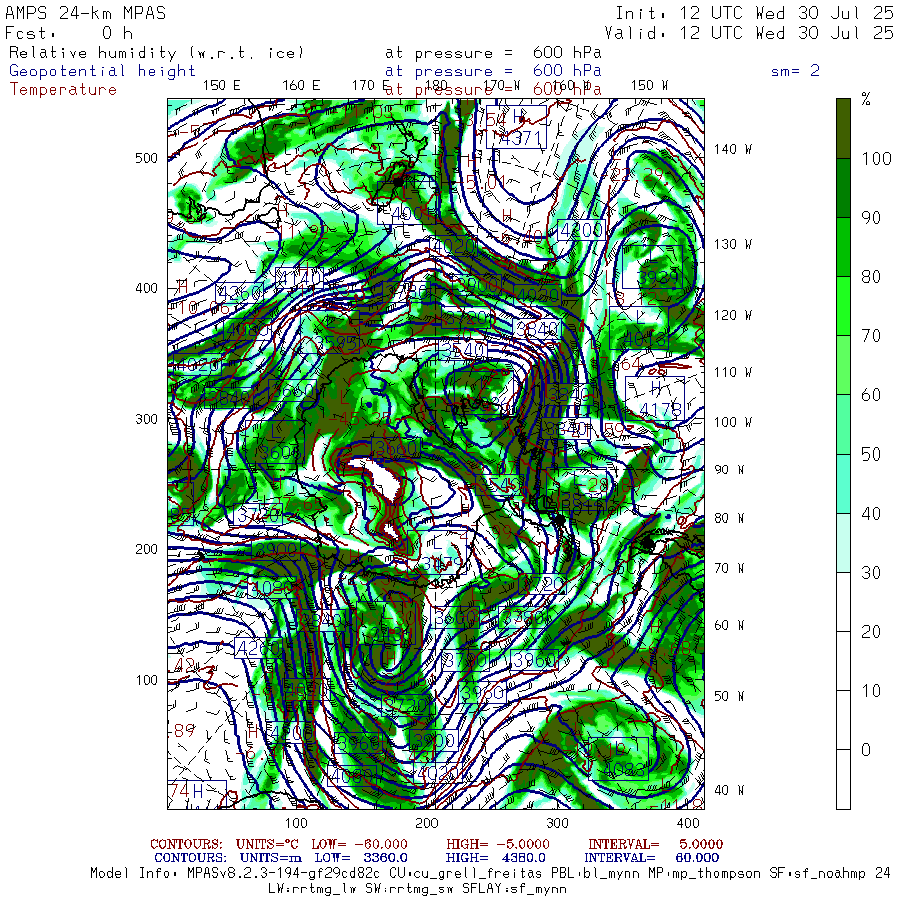Click colorbar segment between 40 and 50
This screenshot has height=900, width=900.
click(843, 483)
